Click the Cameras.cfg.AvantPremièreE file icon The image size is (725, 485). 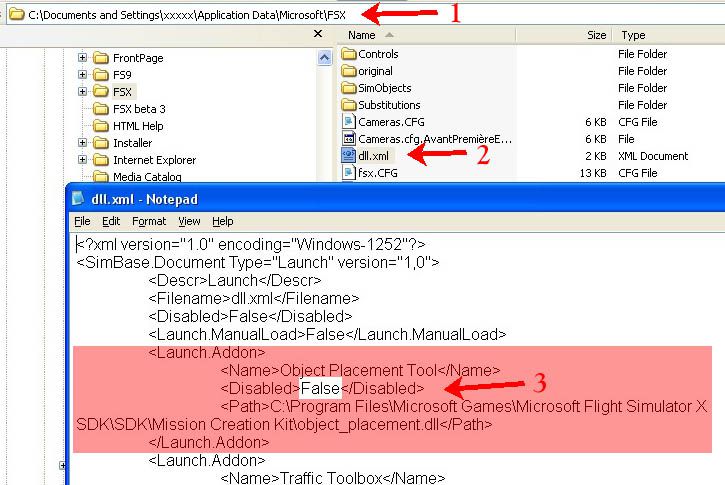click(348, 139)
